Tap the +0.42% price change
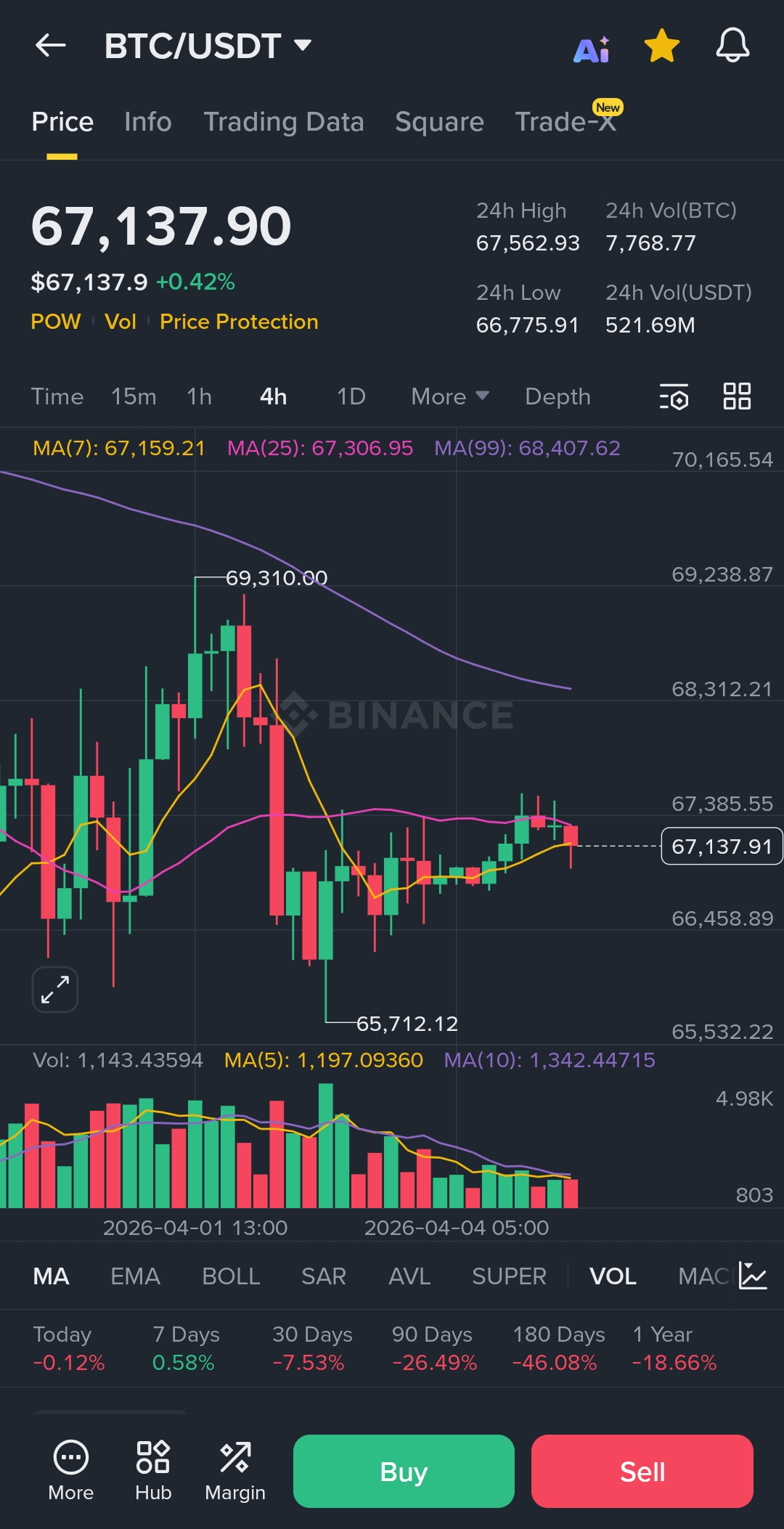784x1529 pixels. (x=195, y=282)
